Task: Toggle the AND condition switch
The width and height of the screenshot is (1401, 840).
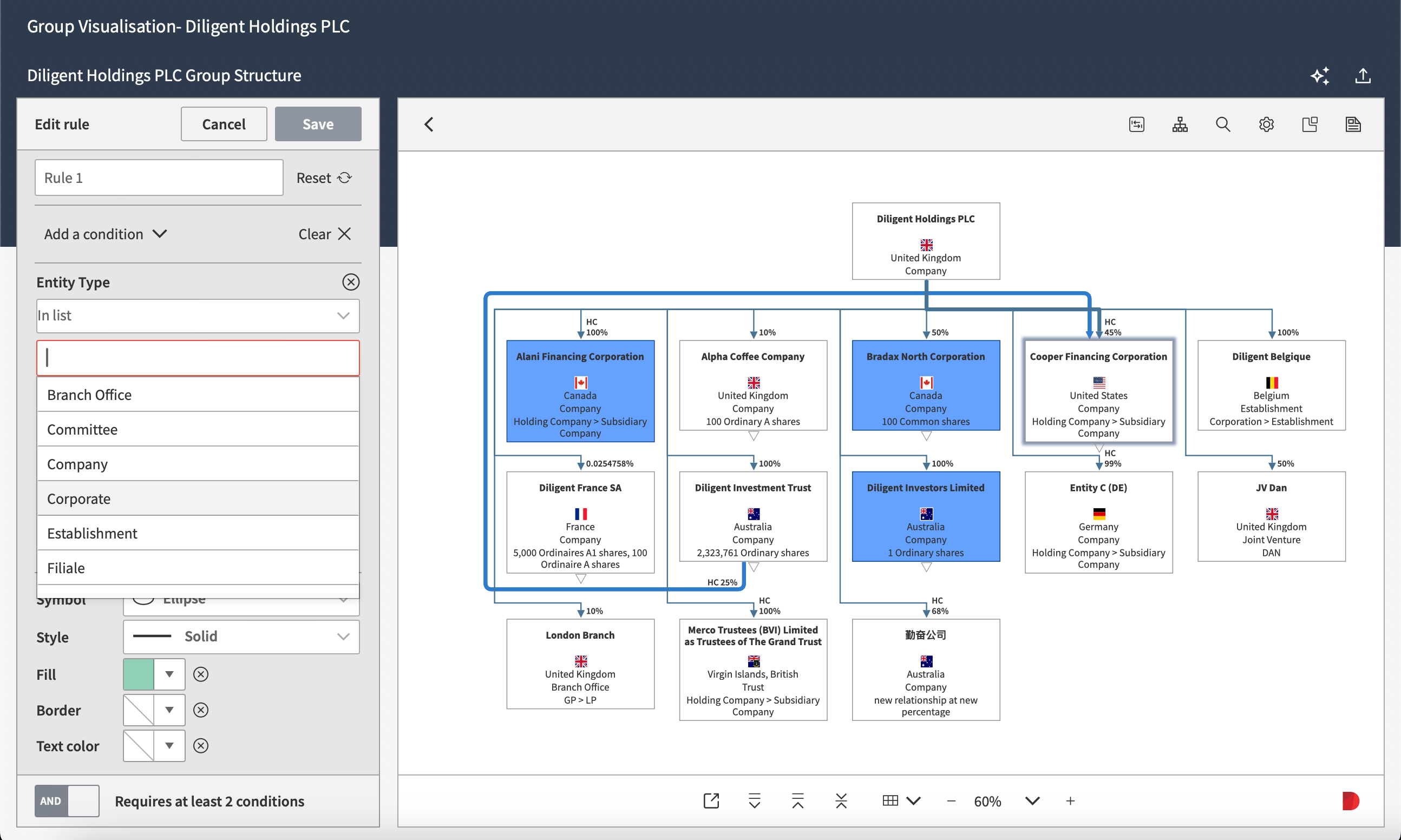Action: 67,800
